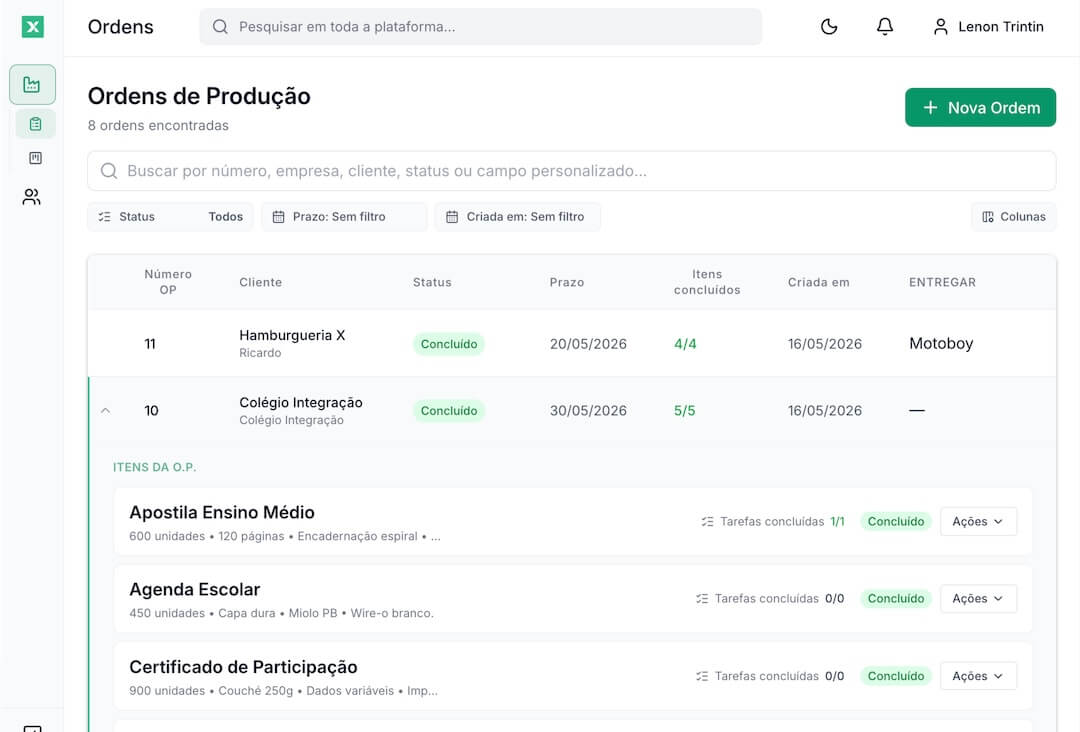Click Concluído badge on Certificado de Participação
Screen dimensions: 1080x732
(895, 676)
